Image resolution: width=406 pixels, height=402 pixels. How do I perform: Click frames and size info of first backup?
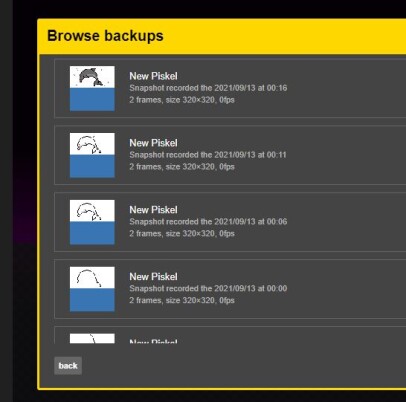coord(182,100)
